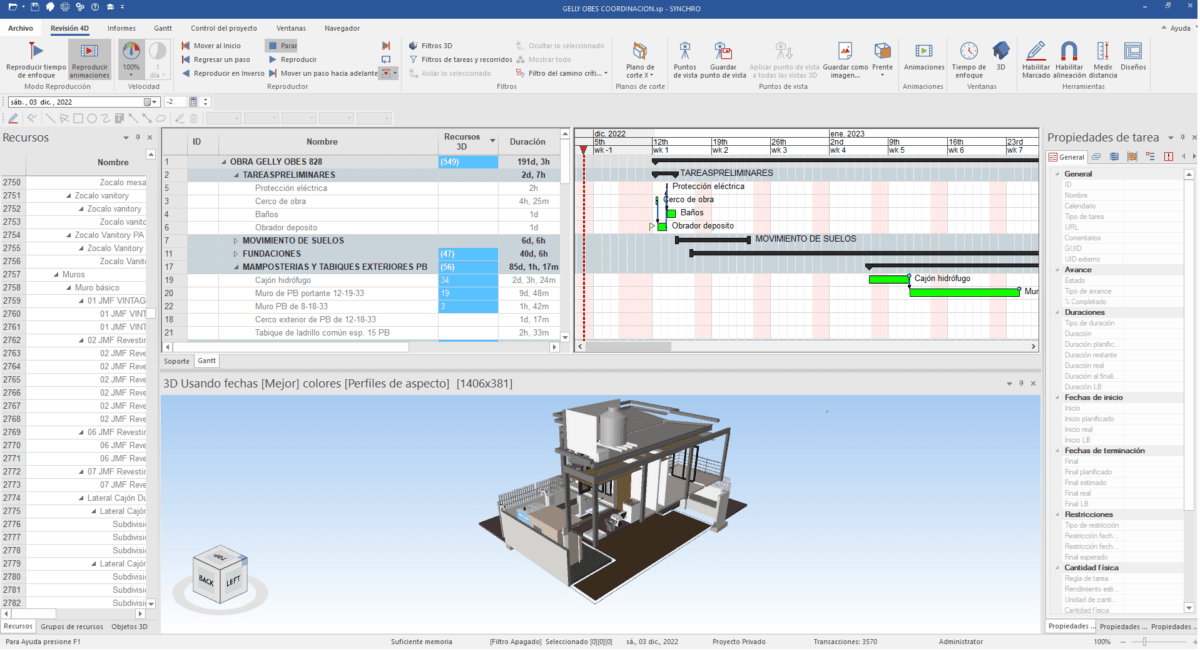Click the 3D house window icon
Image resolution: width=1200 pixels, height=651 pixels.
pos(1000,51)
